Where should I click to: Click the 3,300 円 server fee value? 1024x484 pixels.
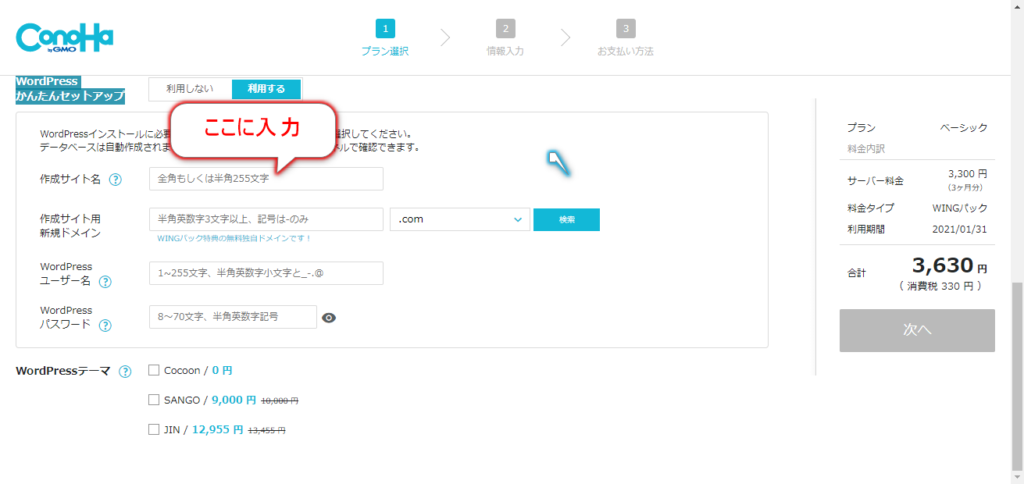[x=967, y=174]
